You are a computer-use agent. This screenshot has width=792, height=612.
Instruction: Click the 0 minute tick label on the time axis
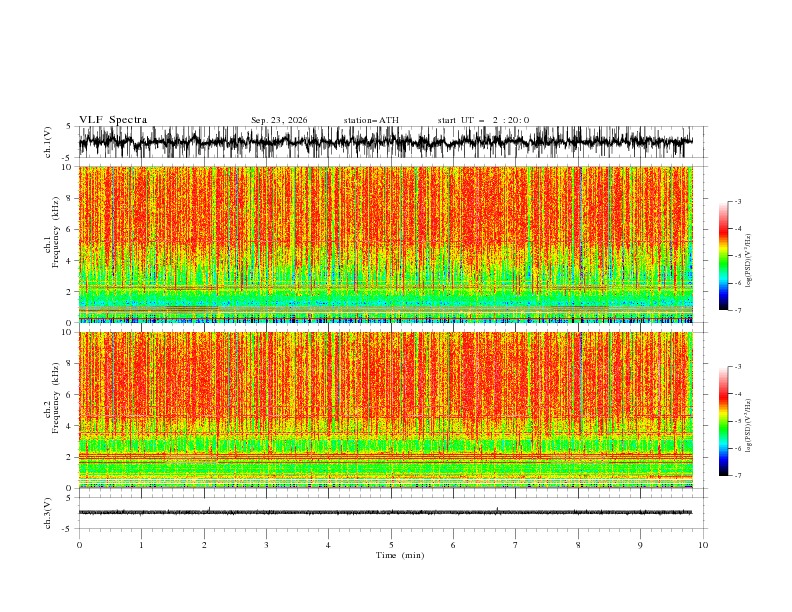pyautogui.click(x=79, y=545)
